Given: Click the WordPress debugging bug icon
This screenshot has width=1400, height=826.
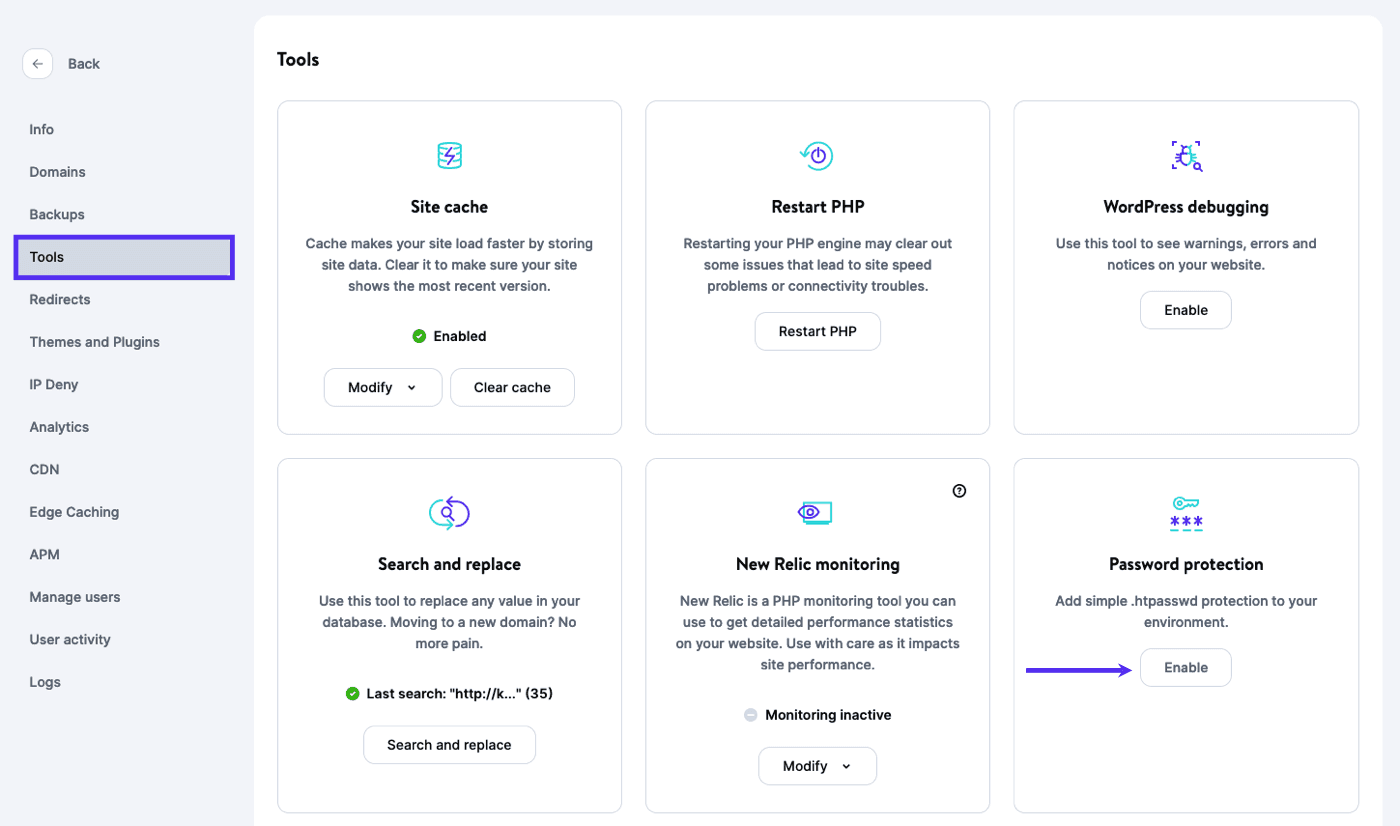Looking at the screenshot, I should 1186,156.
